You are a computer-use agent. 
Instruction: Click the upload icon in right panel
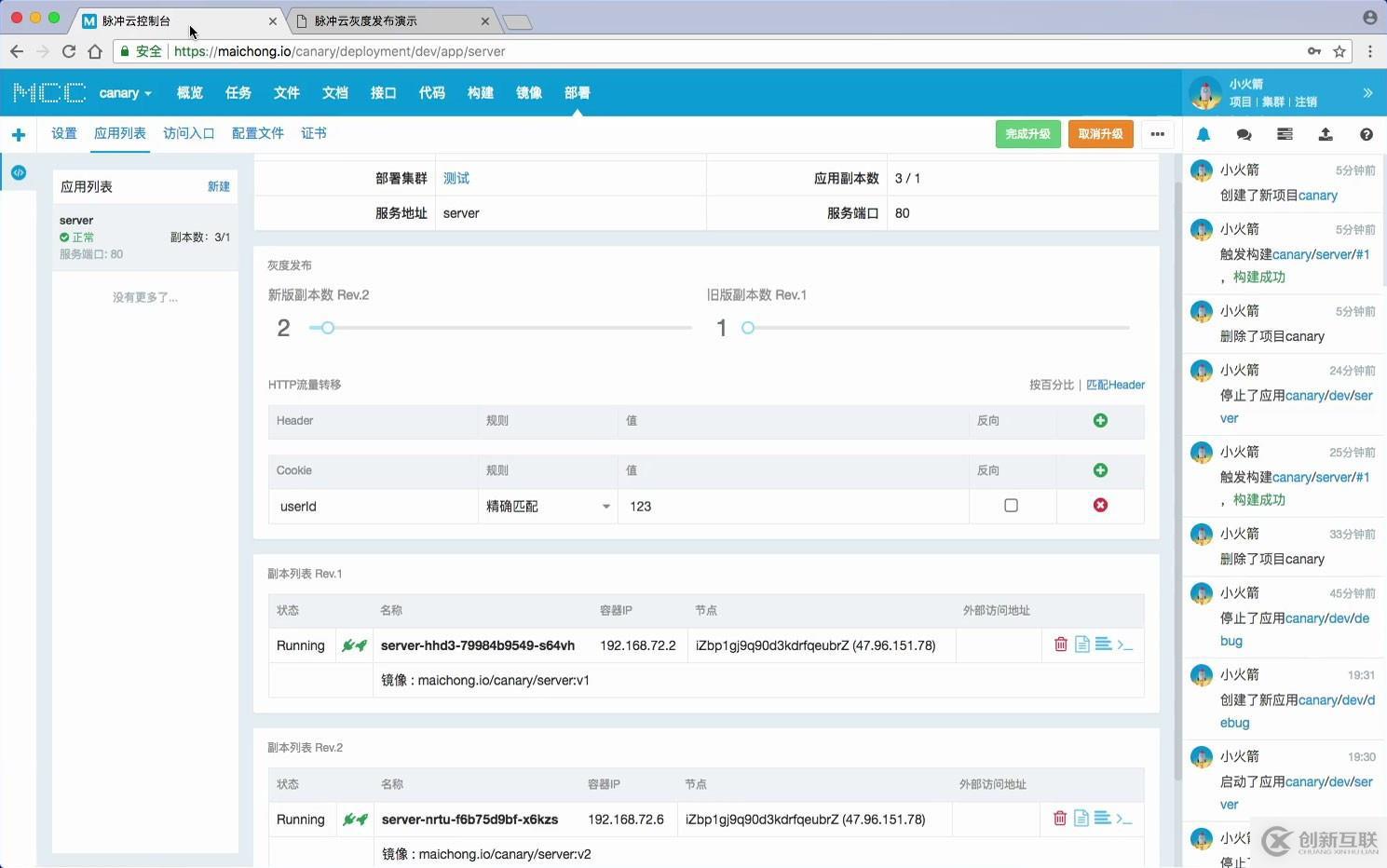pos(1326,134)
